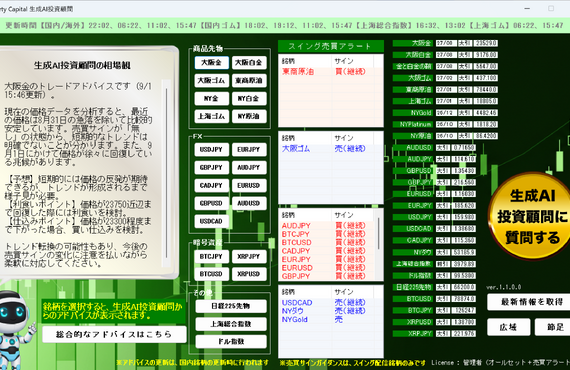Click the 生成AI投資顧問の相場観 heading

click(x=82, y=65)
